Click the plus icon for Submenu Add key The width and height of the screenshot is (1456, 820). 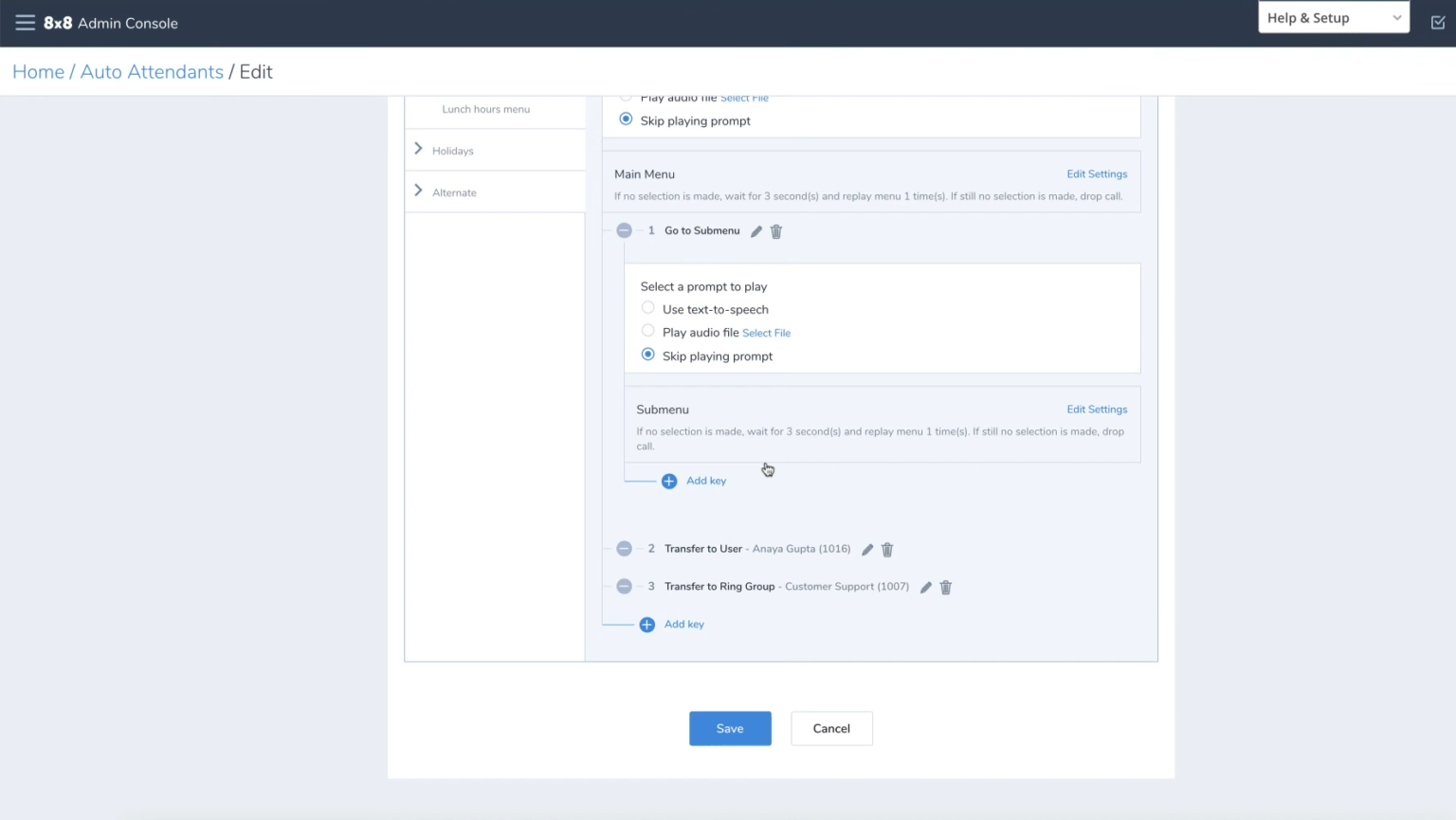pos(669,482)
